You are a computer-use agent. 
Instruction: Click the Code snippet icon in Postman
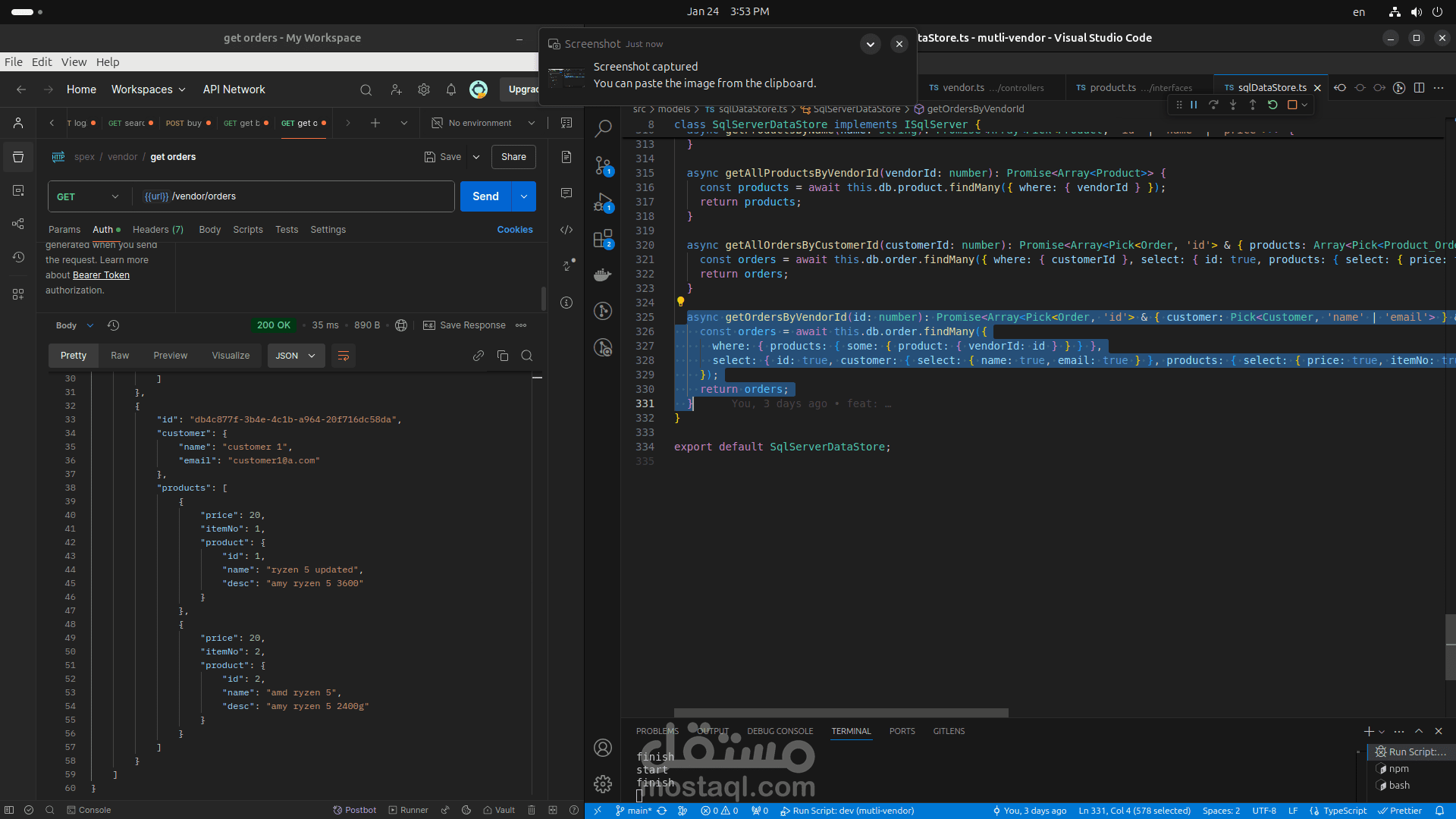[566, 230]
